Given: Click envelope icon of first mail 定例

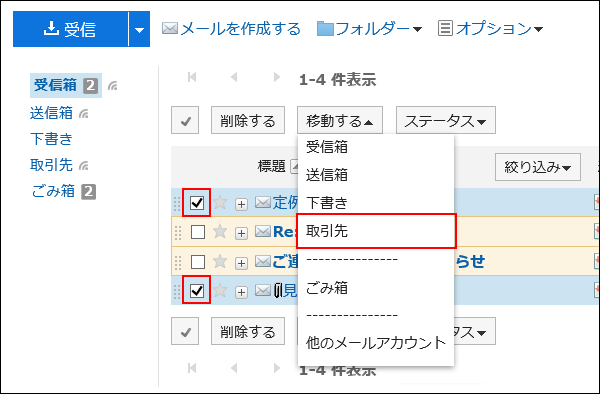Looking at the screenshot, I should (x=263, y=202).
